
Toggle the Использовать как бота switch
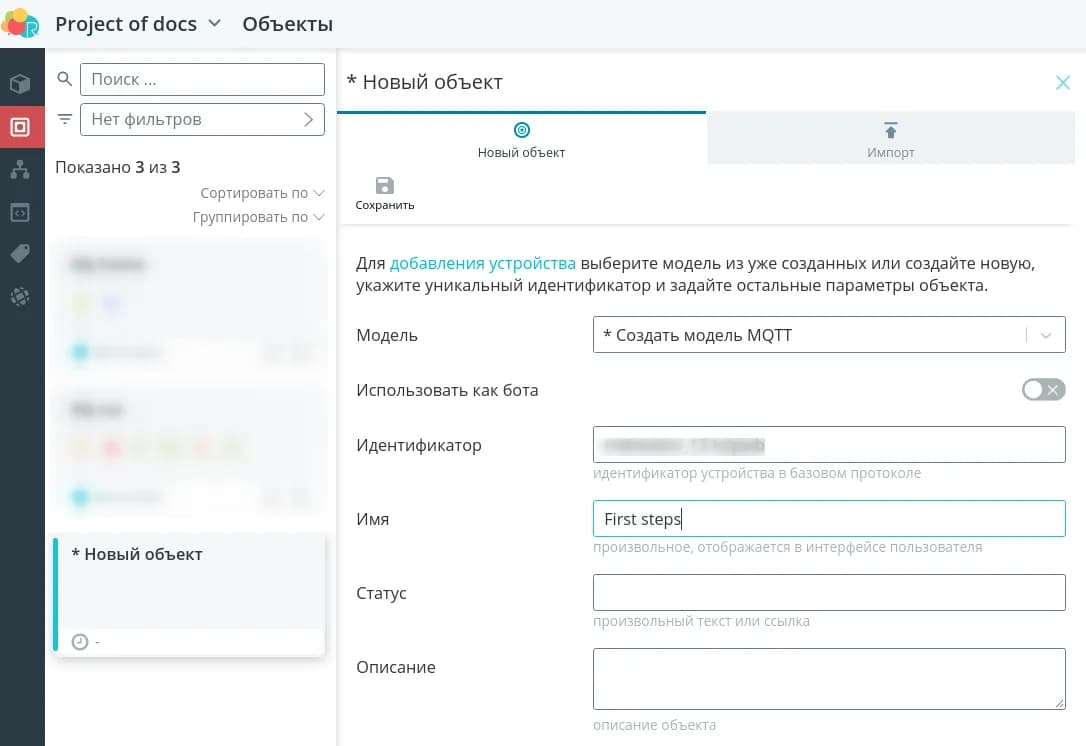[x=1043, y=390]
